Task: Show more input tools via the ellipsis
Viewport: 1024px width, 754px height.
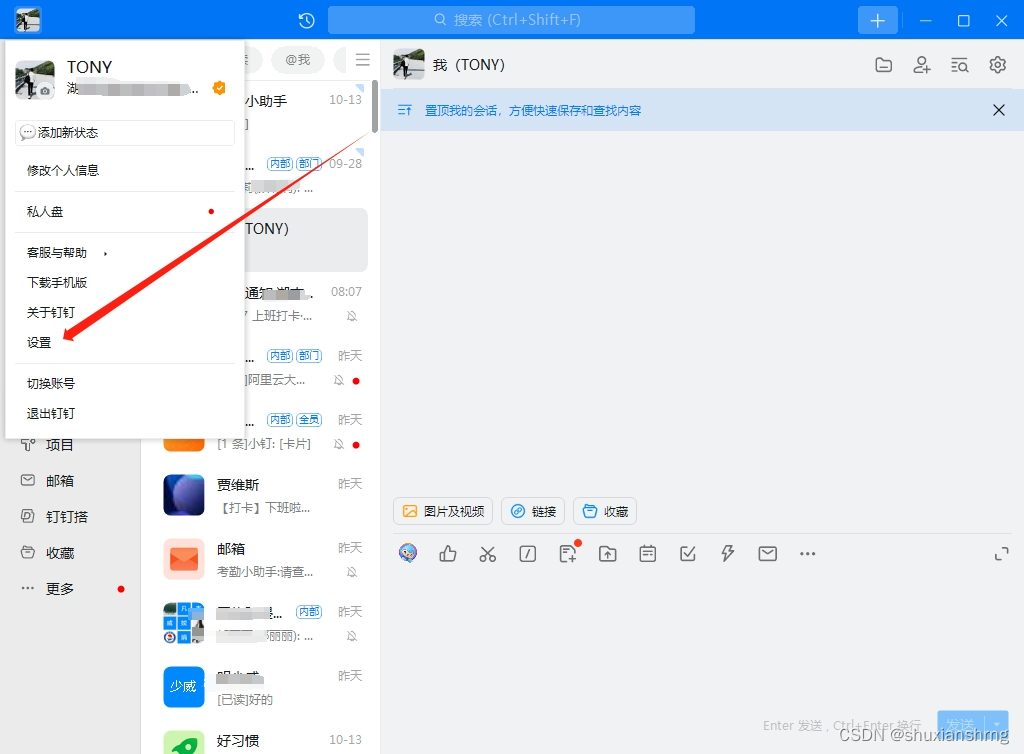Action: coord(807,554)
